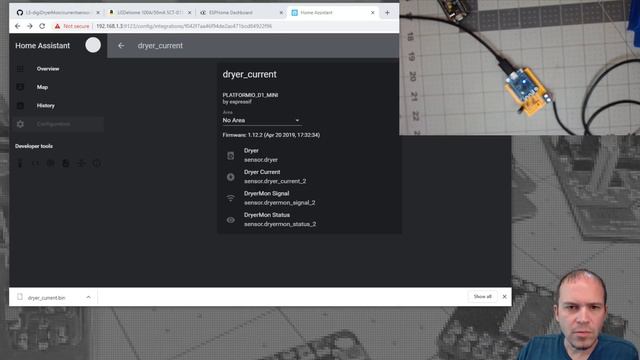
Task: Open the States developer tool icon
Action: tap(35, 163)
